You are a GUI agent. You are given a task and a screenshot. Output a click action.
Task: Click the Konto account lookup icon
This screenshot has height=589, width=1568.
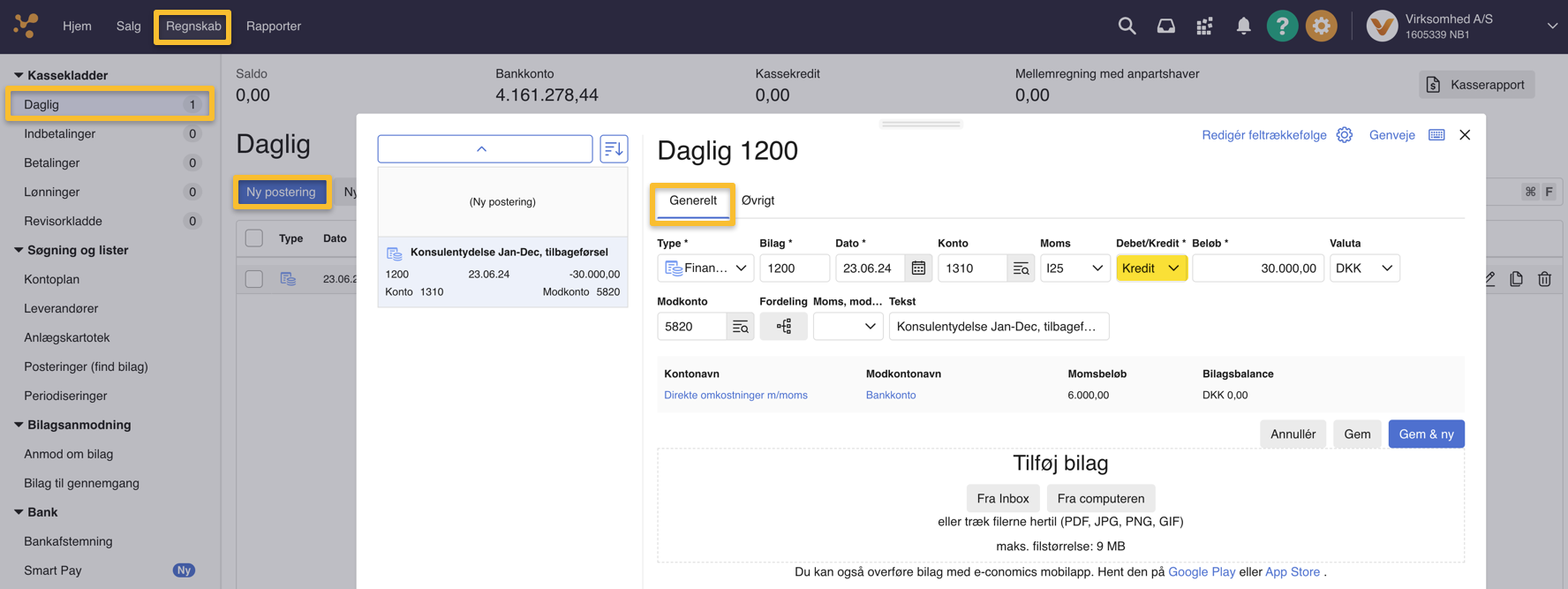[x=1021, y=268]
